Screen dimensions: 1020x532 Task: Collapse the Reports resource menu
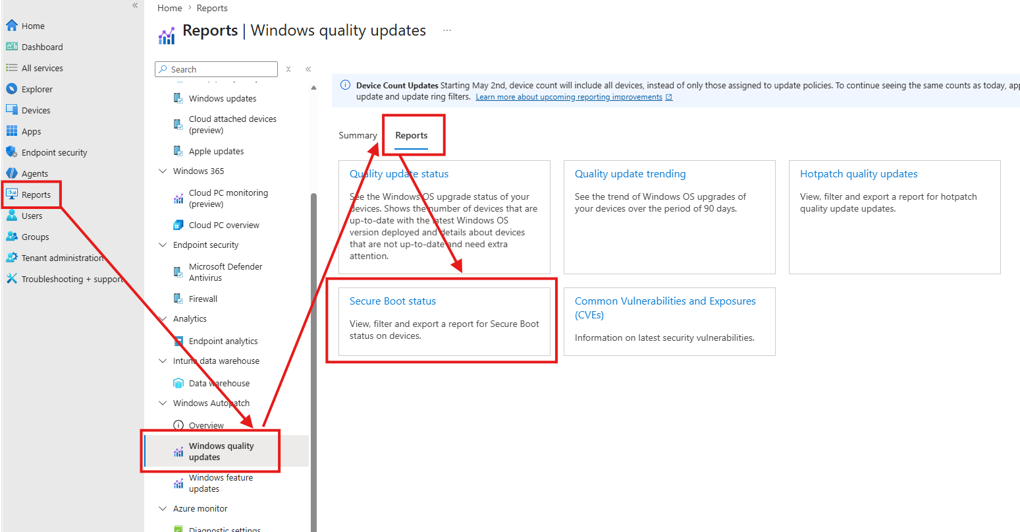pyautogui.click(x=308, y=69)
